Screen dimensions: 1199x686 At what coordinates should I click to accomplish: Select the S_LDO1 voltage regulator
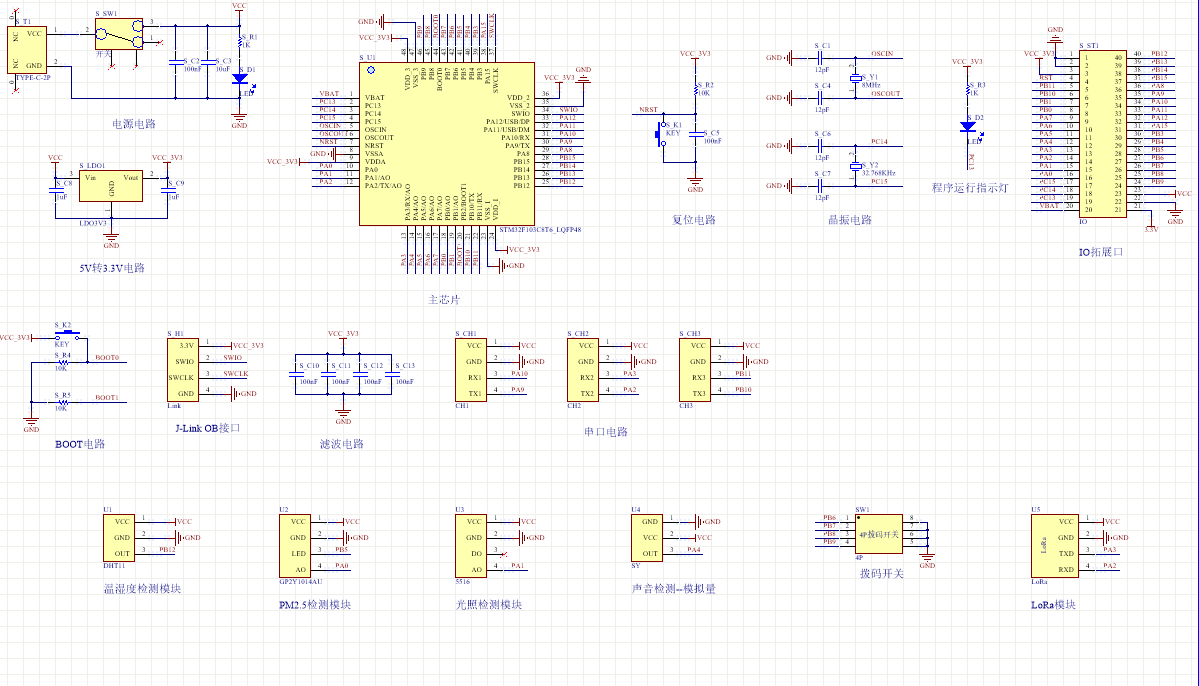111,186
